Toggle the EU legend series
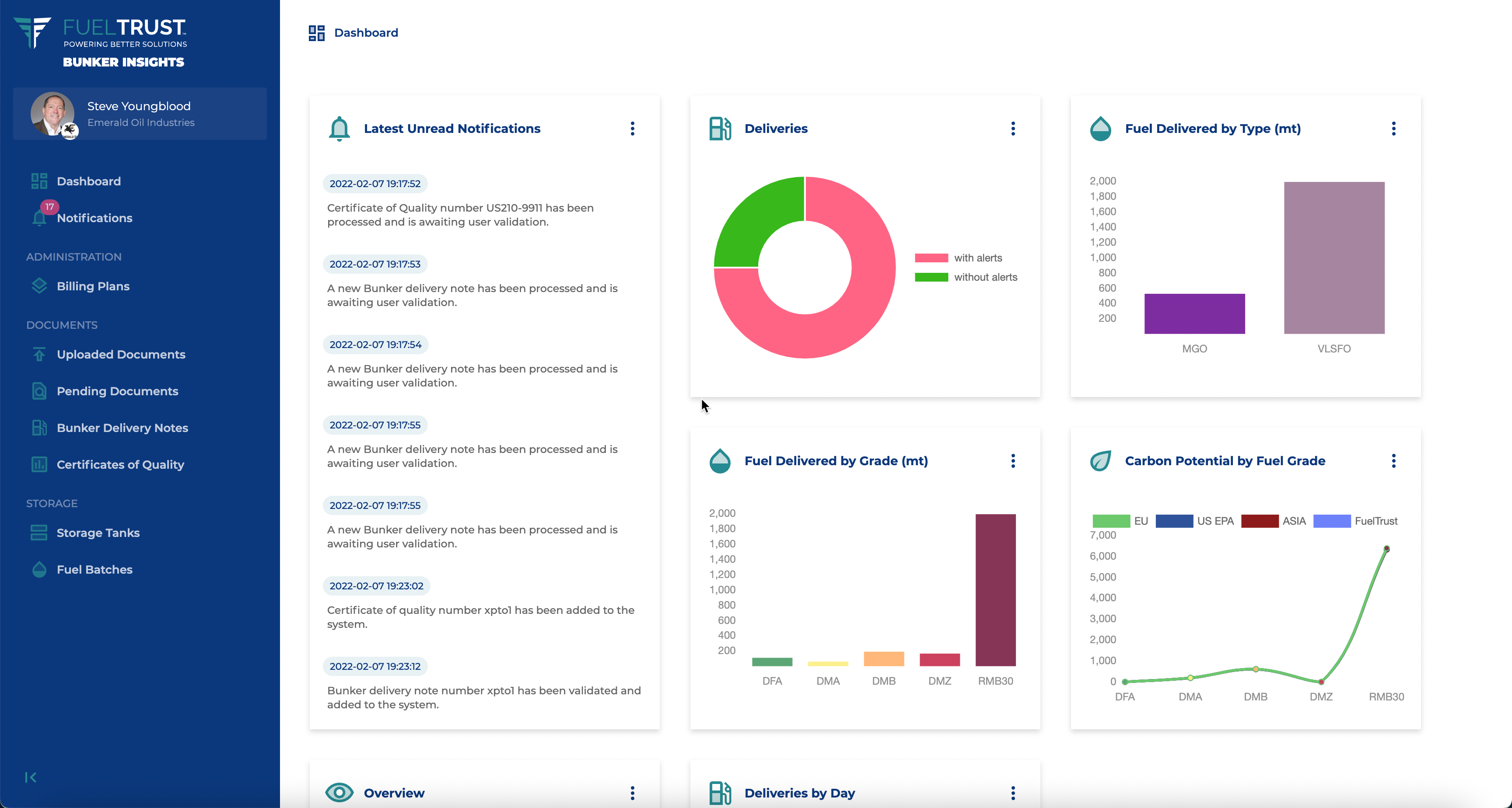The width and height of the screenshot is (1512, 808). coord(1120,521)
